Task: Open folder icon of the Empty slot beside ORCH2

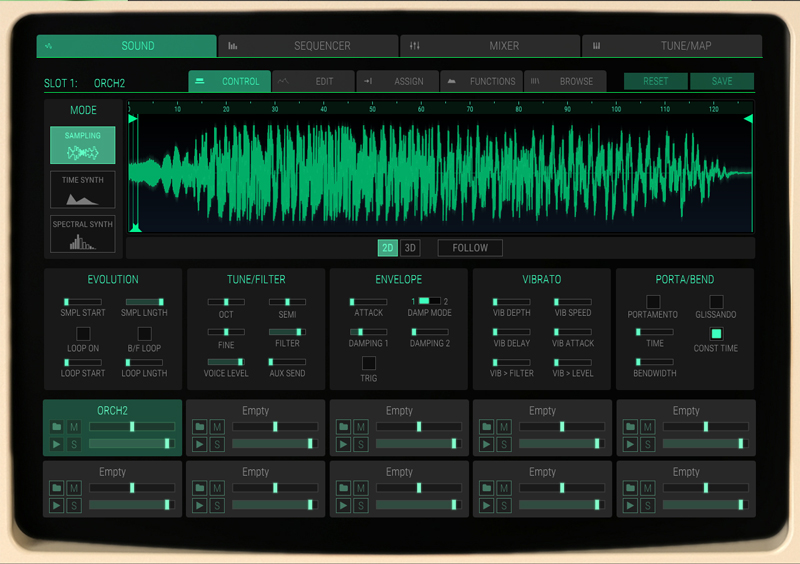Action: (200, 427)
